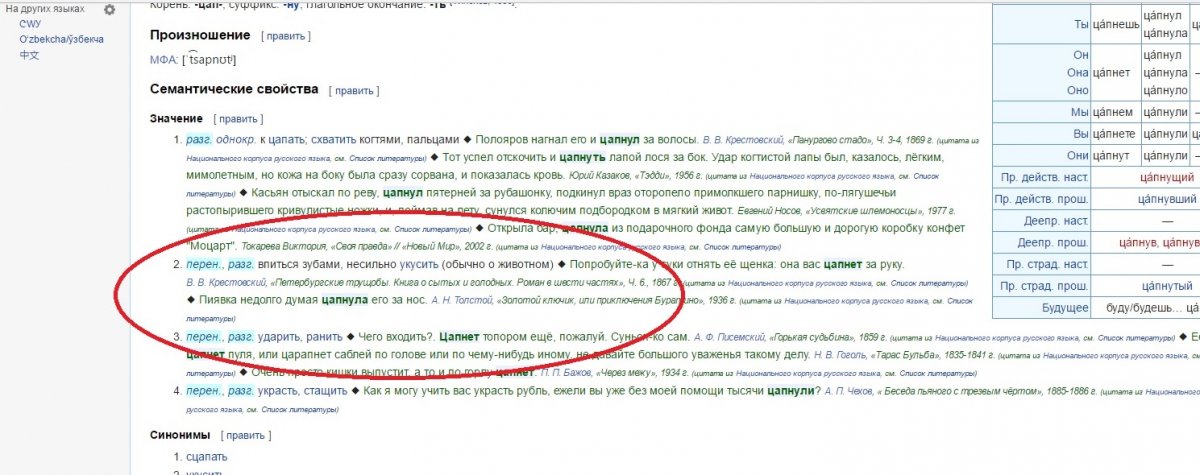Edit the Произношение section via править
Screen dimensions: 1200x475
(286, 36)
